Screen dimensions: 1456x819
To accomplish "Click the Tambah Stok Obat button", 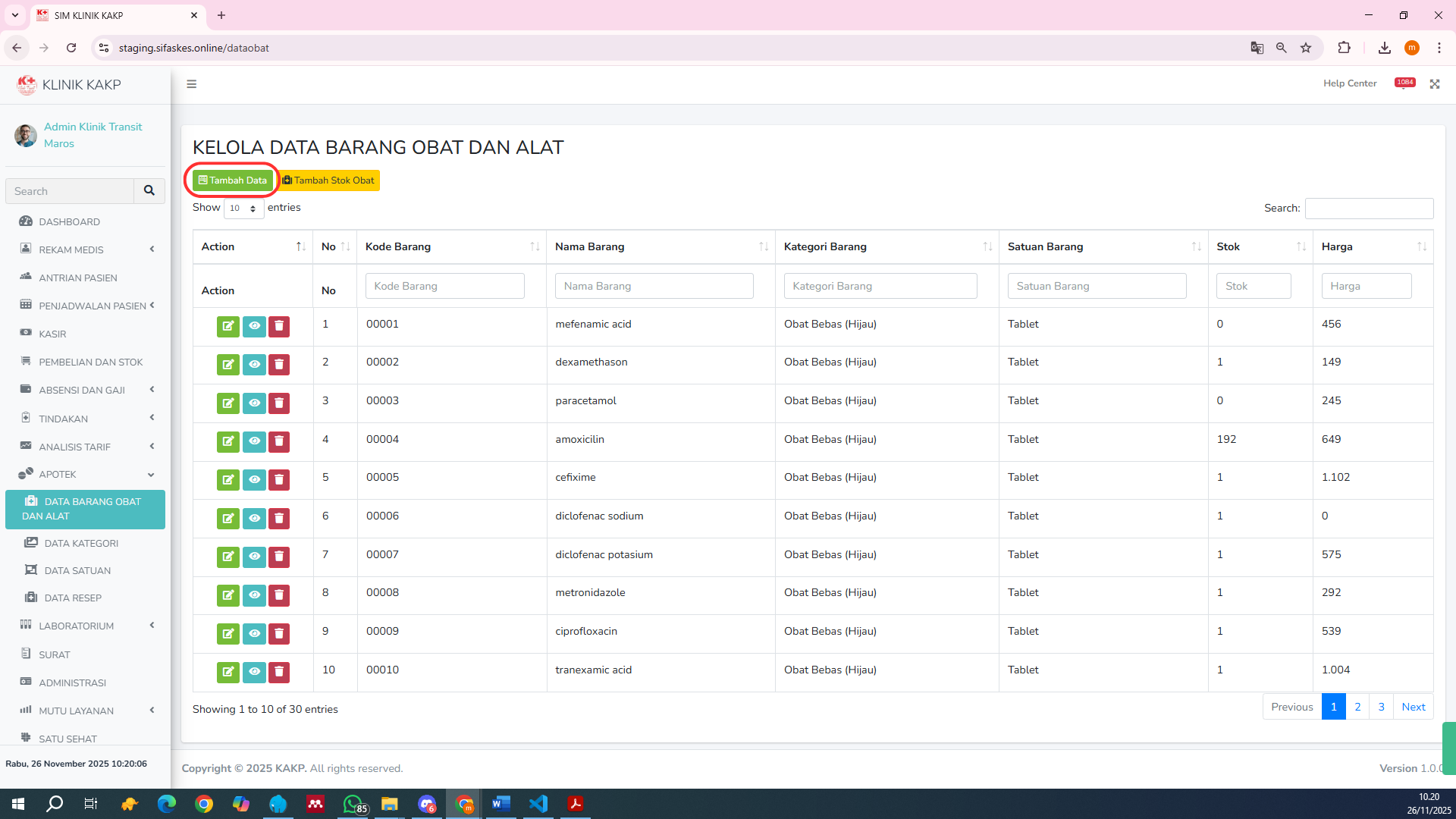I will (x=329, y=180).
